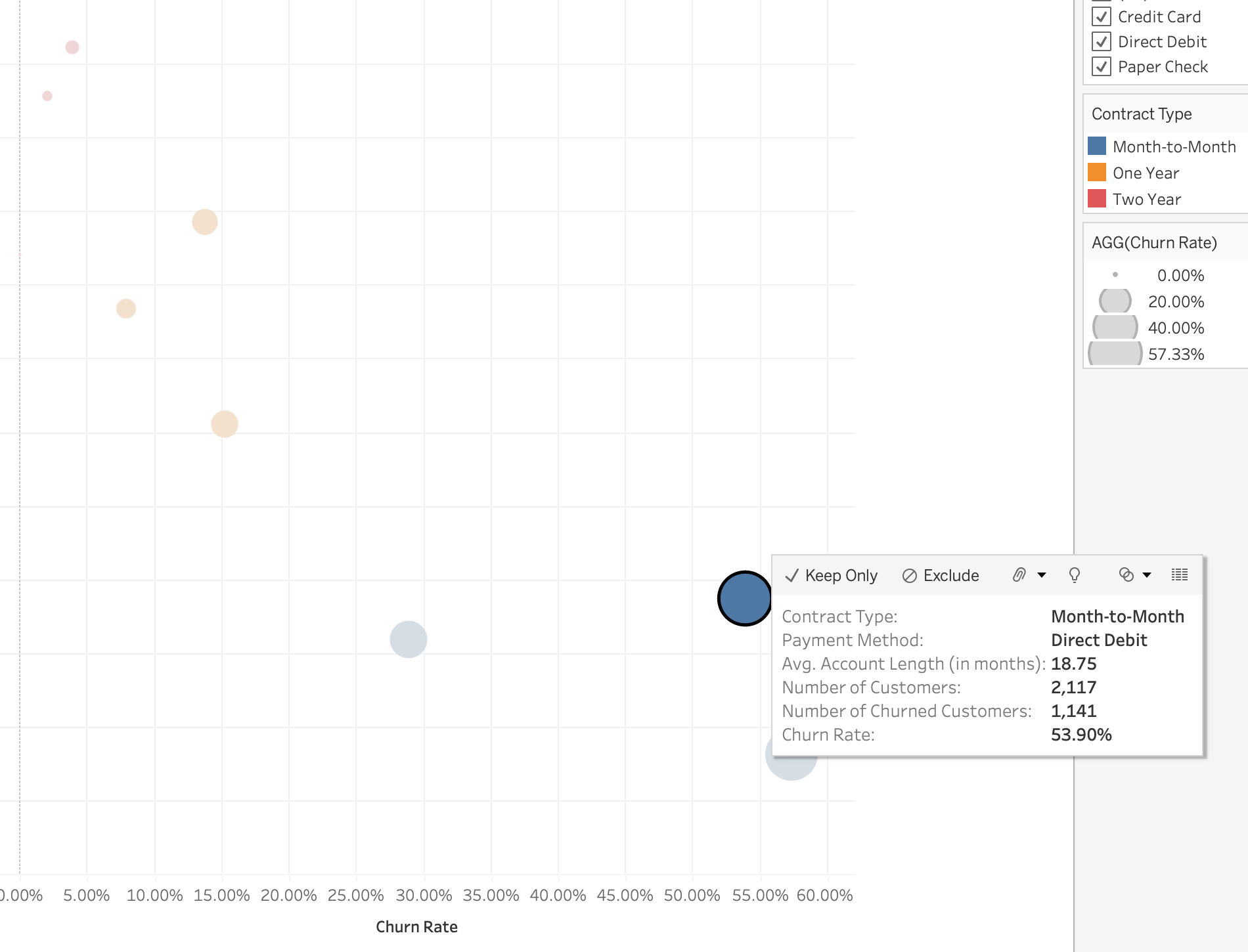The width and height of the screenshot is (1248, 952).
Task: Click the Direct Debit value in tooltip
Action: pos(1099,640)
